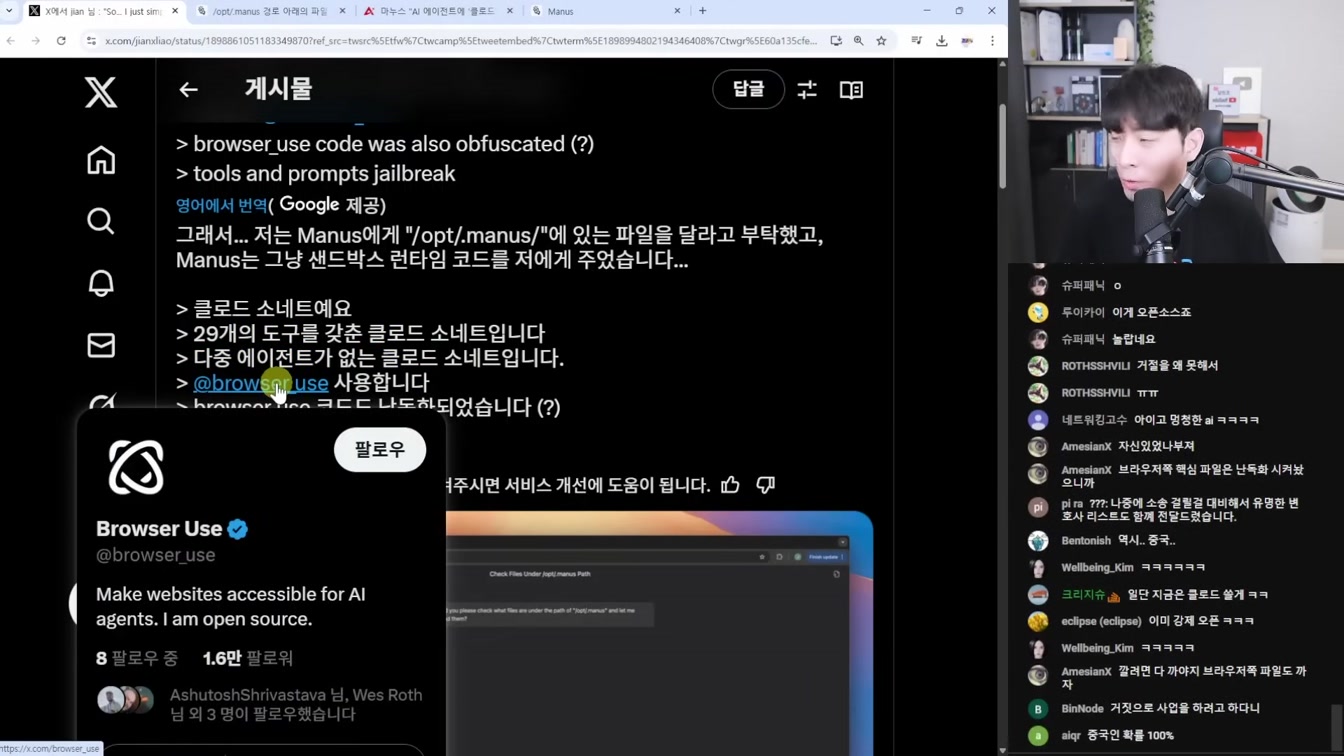The height and width of the screenshot is (756, 1344).
Task: Open the embedded screenshot image in post
Action: [659, 633]
